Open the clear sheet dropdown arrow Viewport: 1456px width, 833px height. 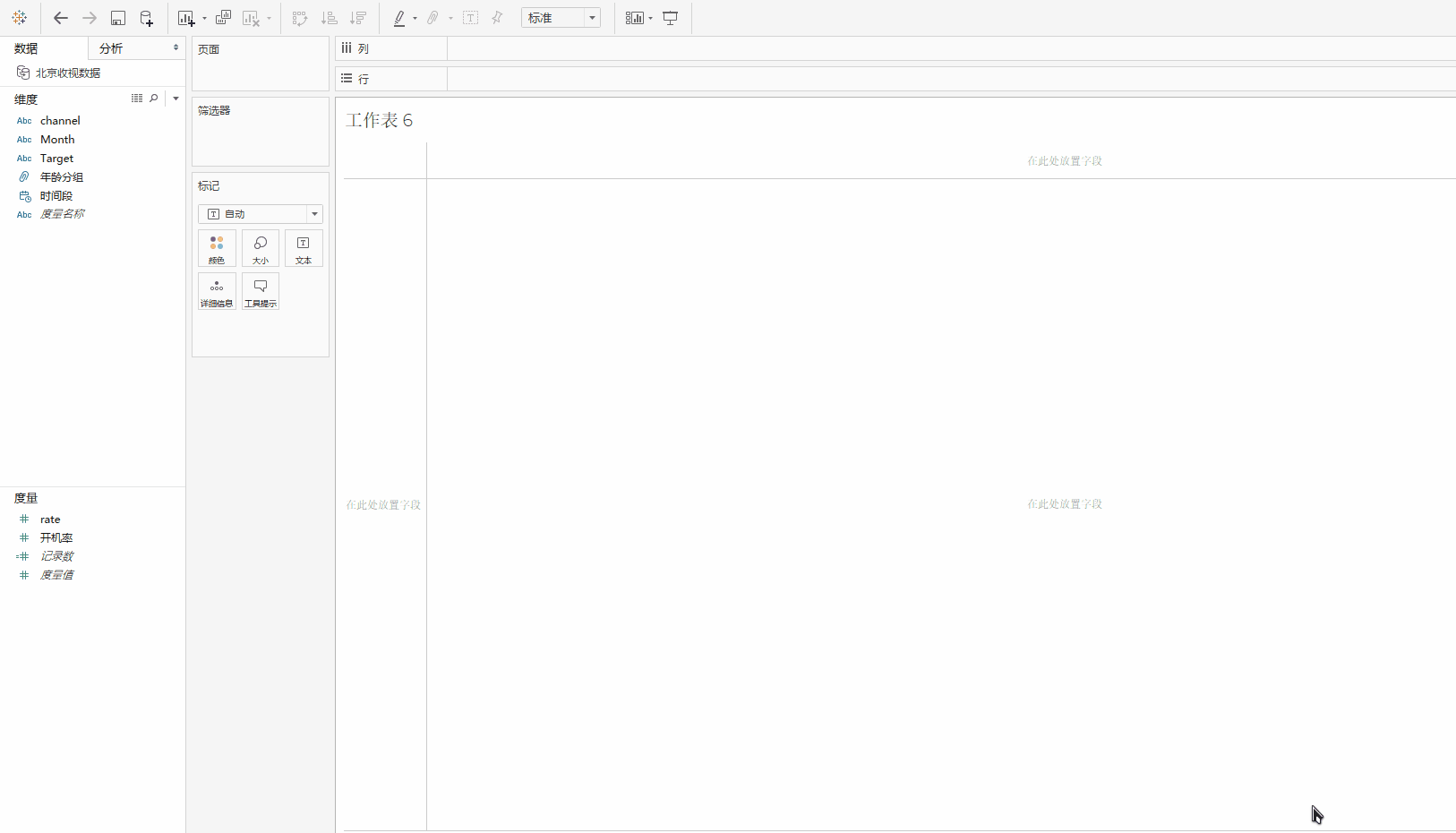pos(269,18)
